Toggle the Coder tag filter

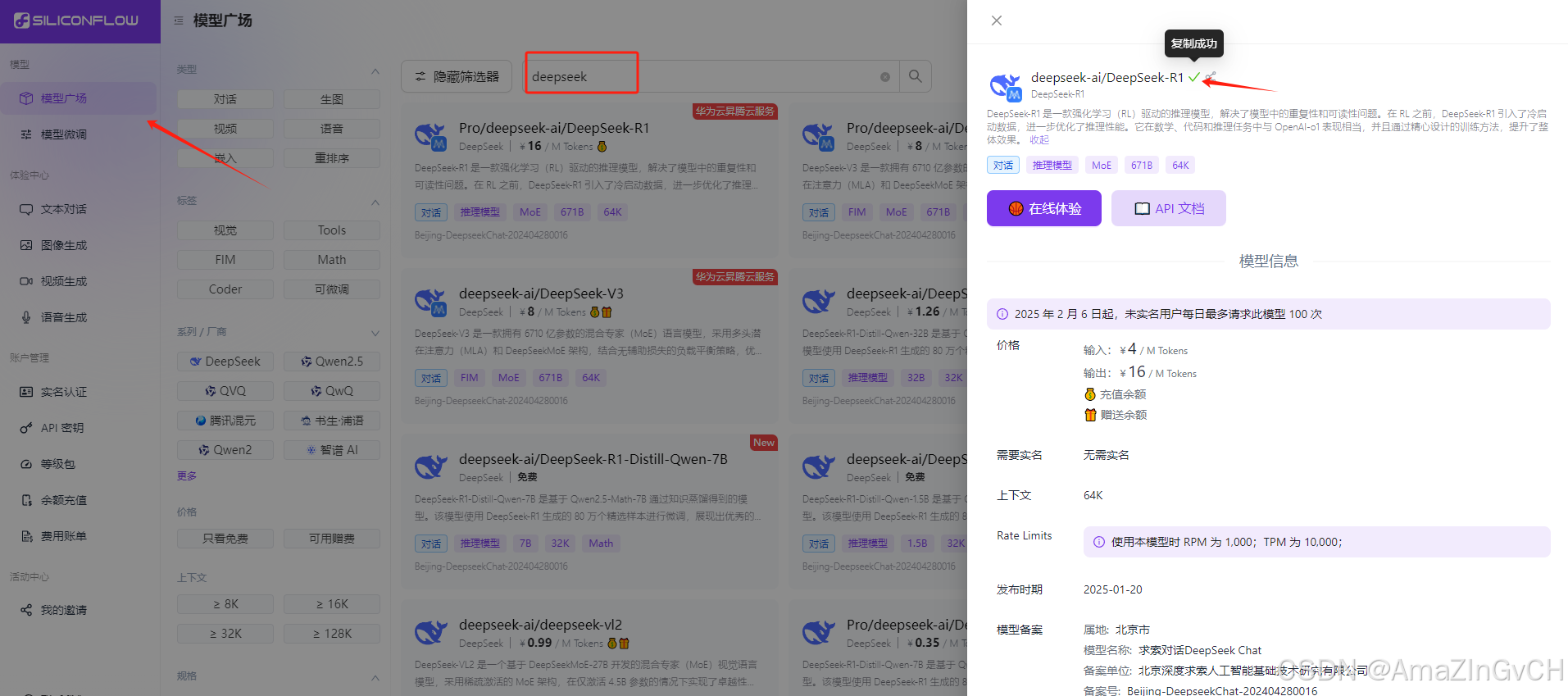225,289
